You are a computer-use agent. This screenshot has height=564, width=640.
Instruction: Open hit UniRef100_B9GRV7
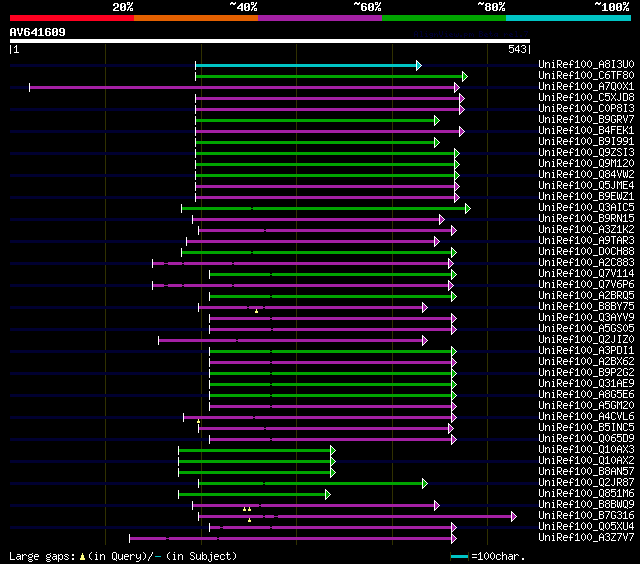pyautogui.click(x=586, y=120)
